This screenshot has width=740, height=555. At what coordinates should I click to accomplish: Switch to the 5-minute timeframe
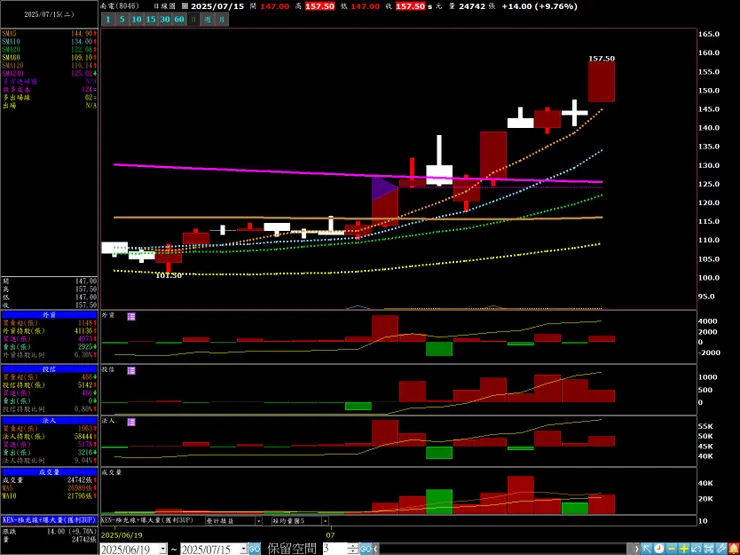pyautogui.click(x=122, y=19)
